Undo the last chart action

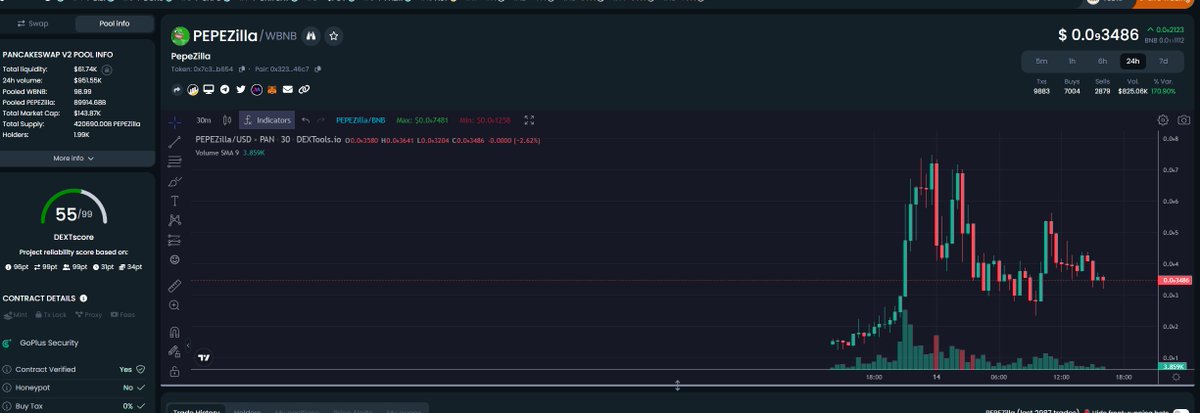point(305,120)
